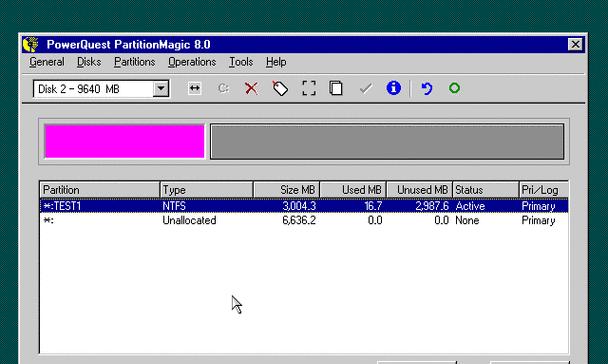Image resolution: width=608 pixels, height=364 pixels.
Task: Click the Resize/Move partition toolbar icon
Action: tap(194, 88)
